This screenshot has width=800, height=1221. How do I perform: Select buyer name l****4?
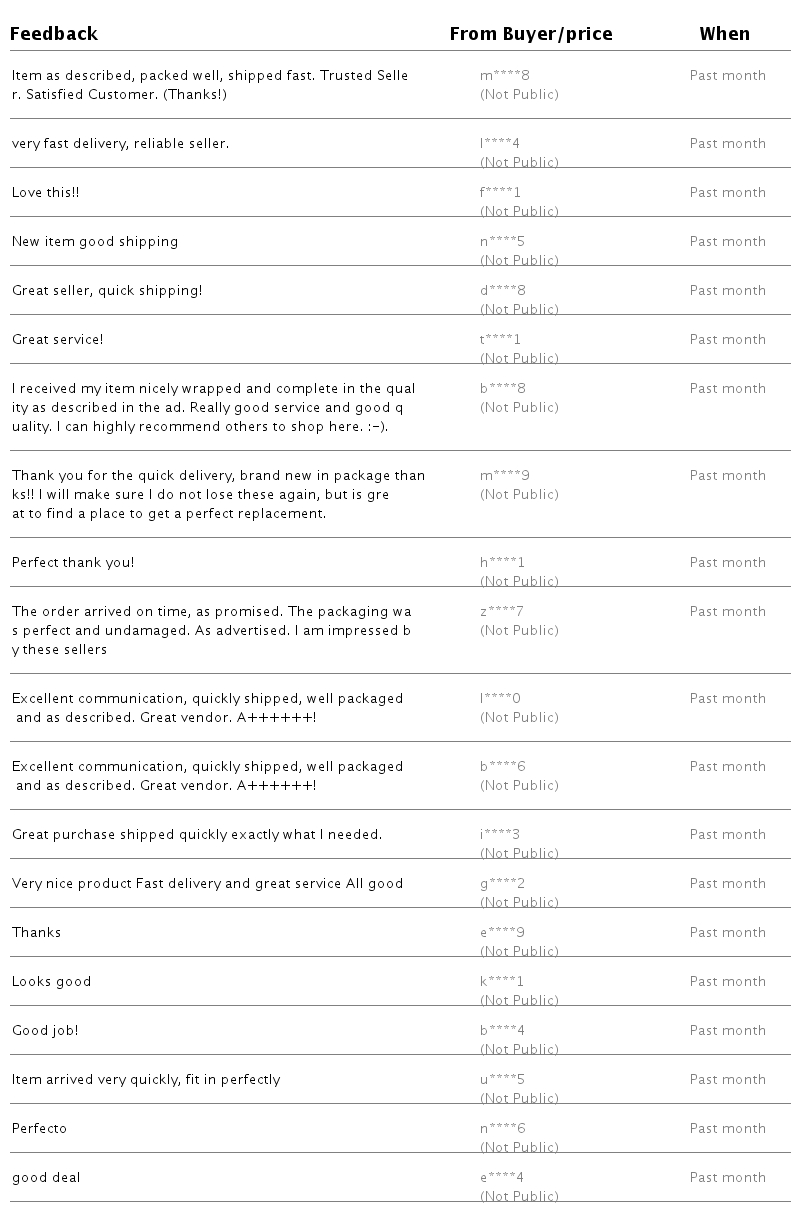(x=500, y=143)
